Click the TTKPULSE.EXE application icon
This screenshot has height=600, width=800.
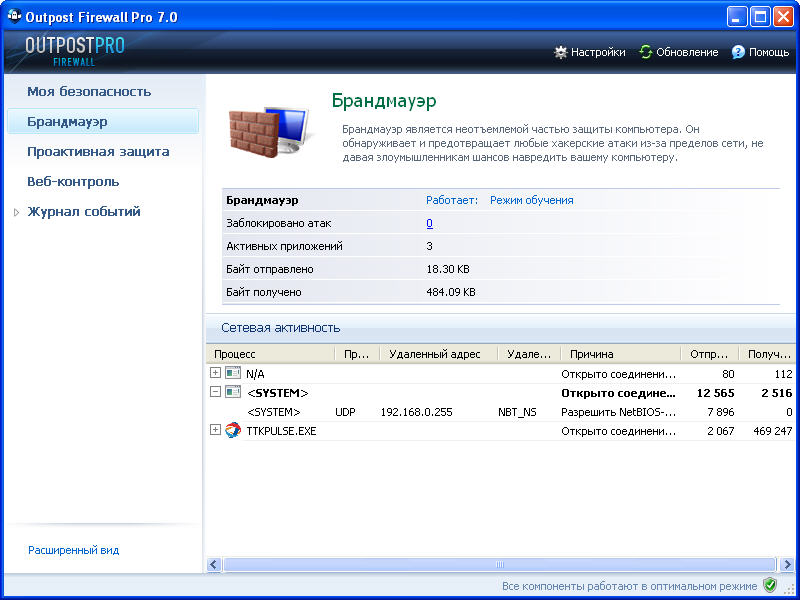point(233,430)
